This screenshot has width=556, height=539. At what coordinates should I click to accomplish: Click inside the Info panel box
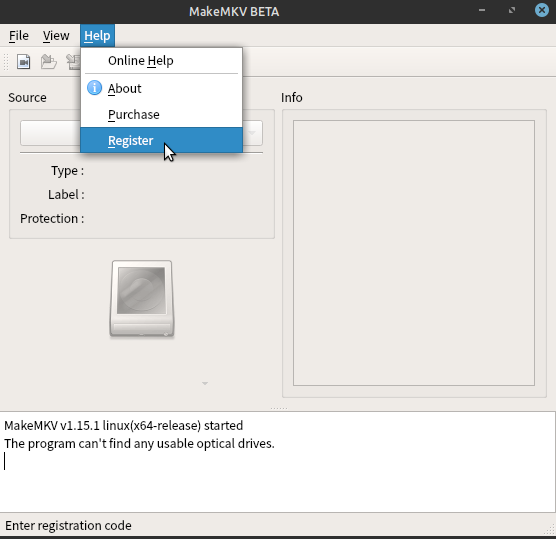point(414,253)
